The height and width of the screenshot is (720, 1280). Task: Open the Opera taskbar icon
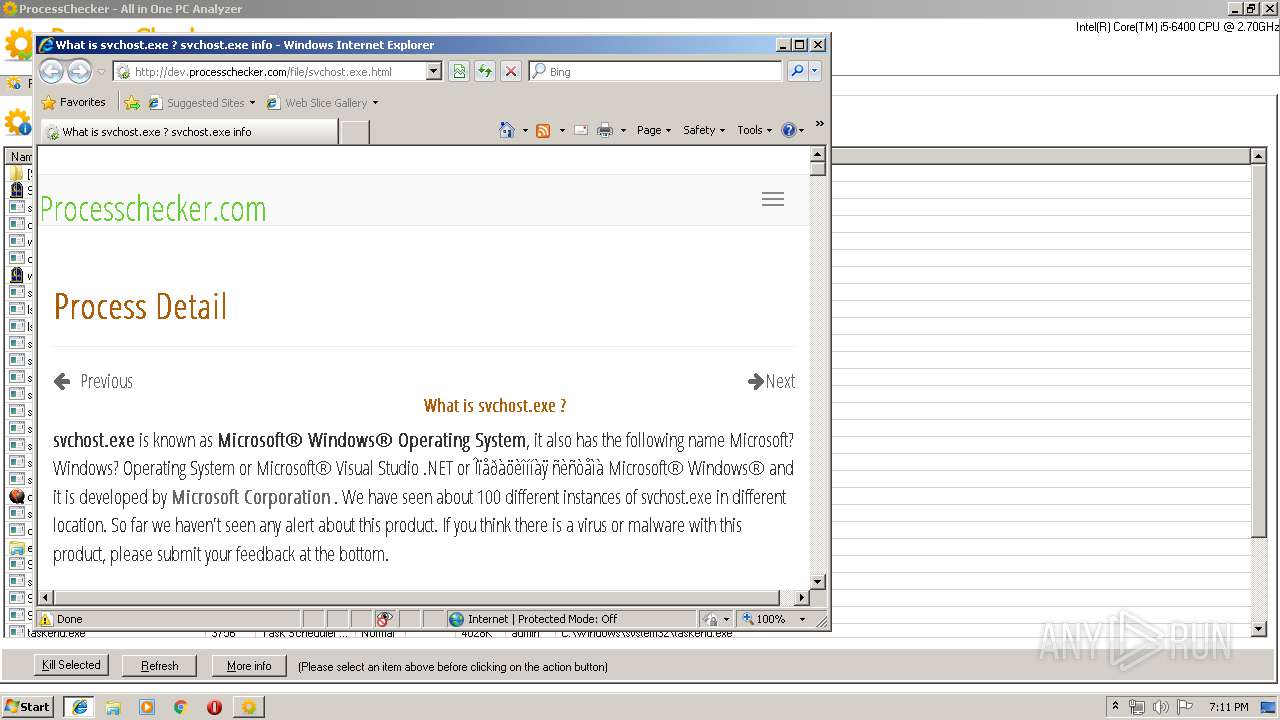pos(214,707)
